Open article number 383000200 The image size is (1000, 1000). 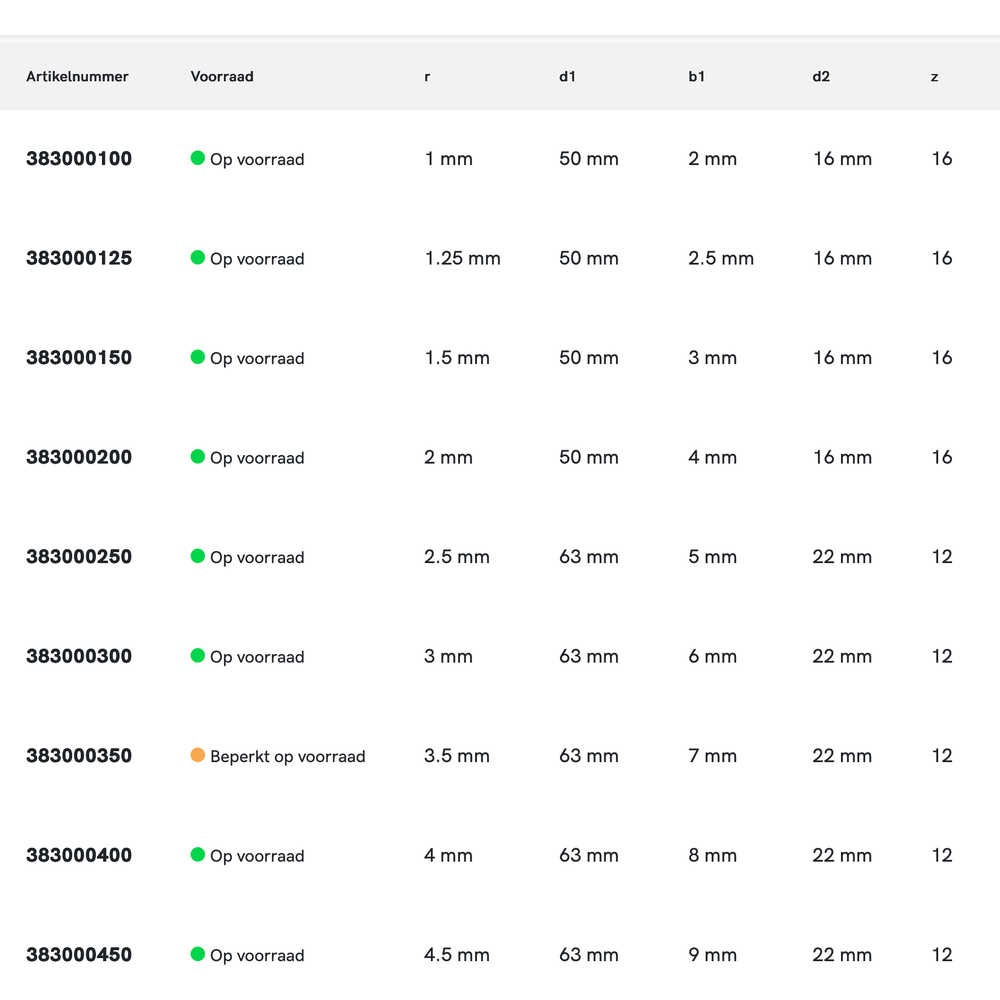[x=79, y=457]
